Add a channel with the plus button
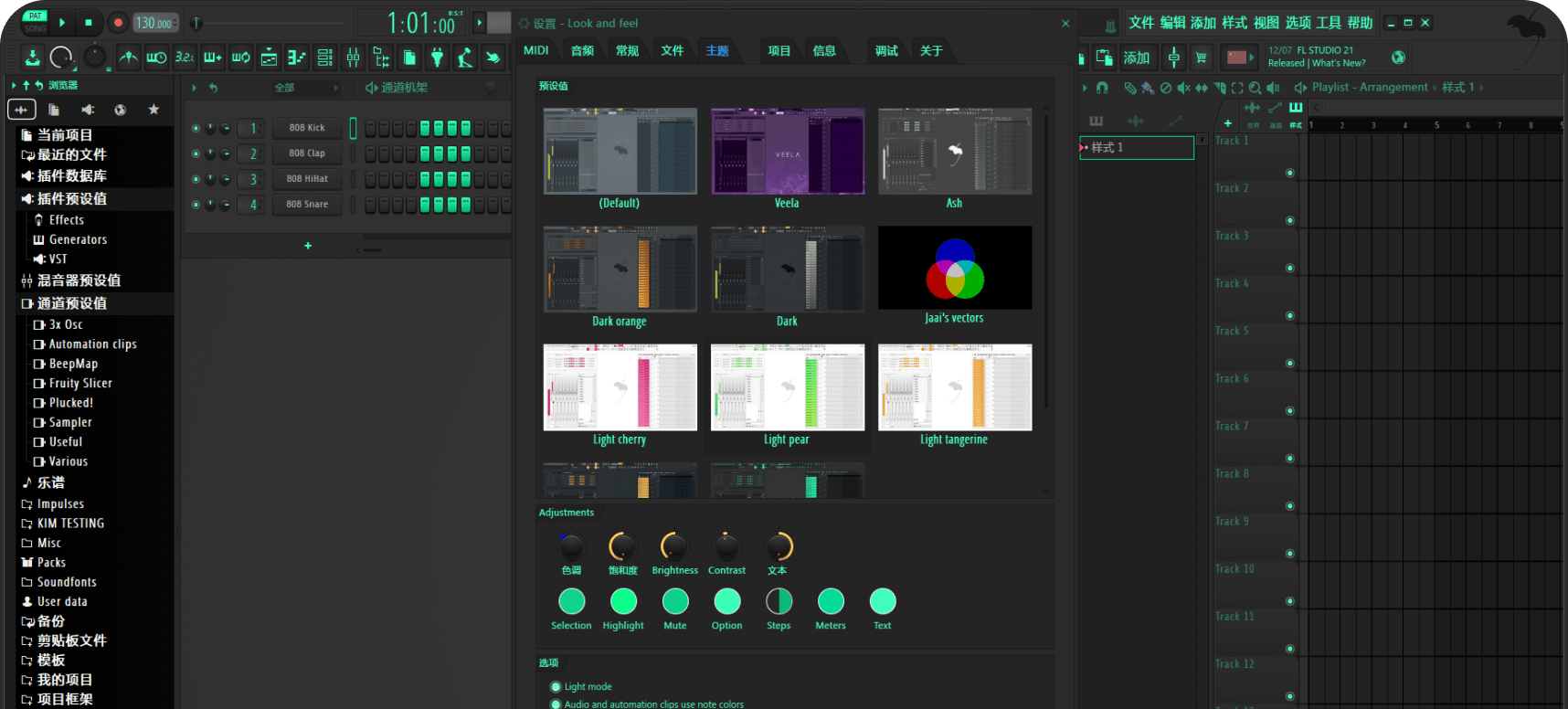The width and height of the screenshot is (1568, 709). tap(308, 246)
